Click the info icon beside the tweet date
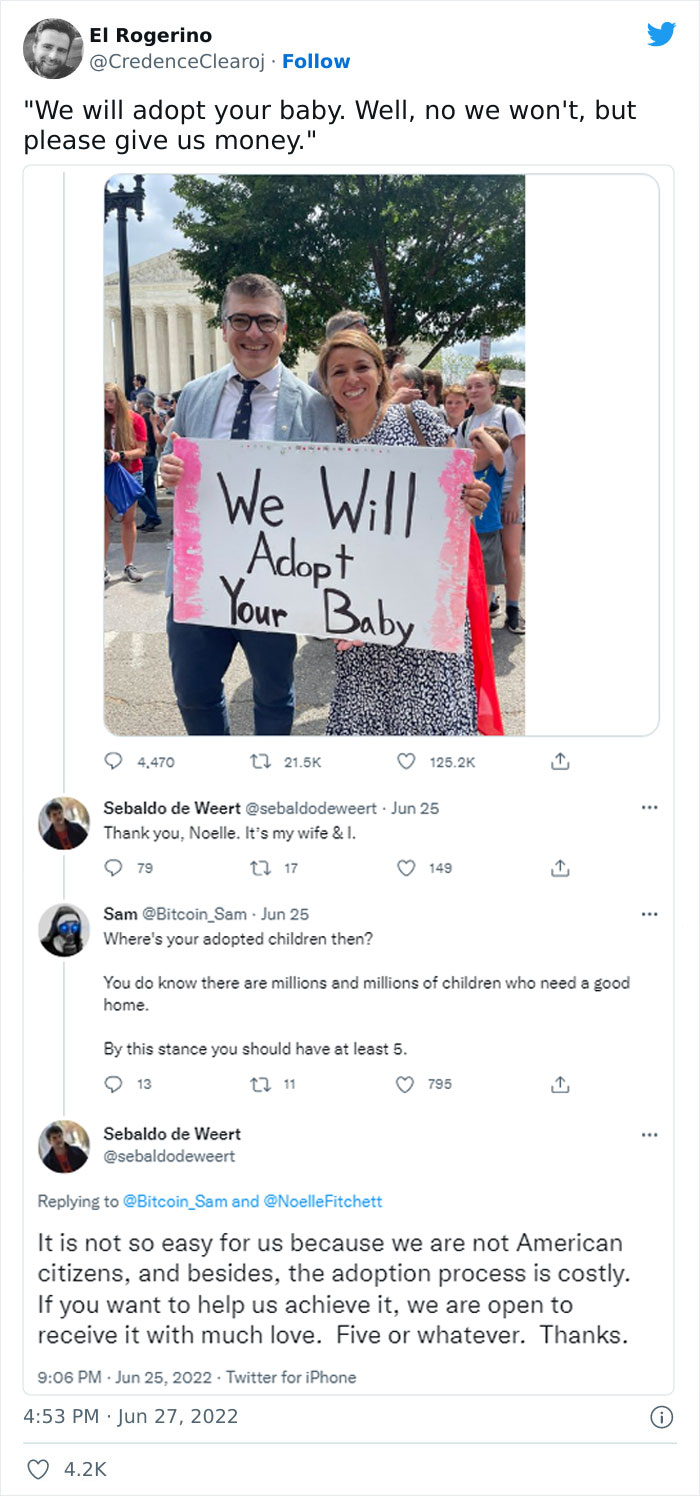 pos(661,1417)
